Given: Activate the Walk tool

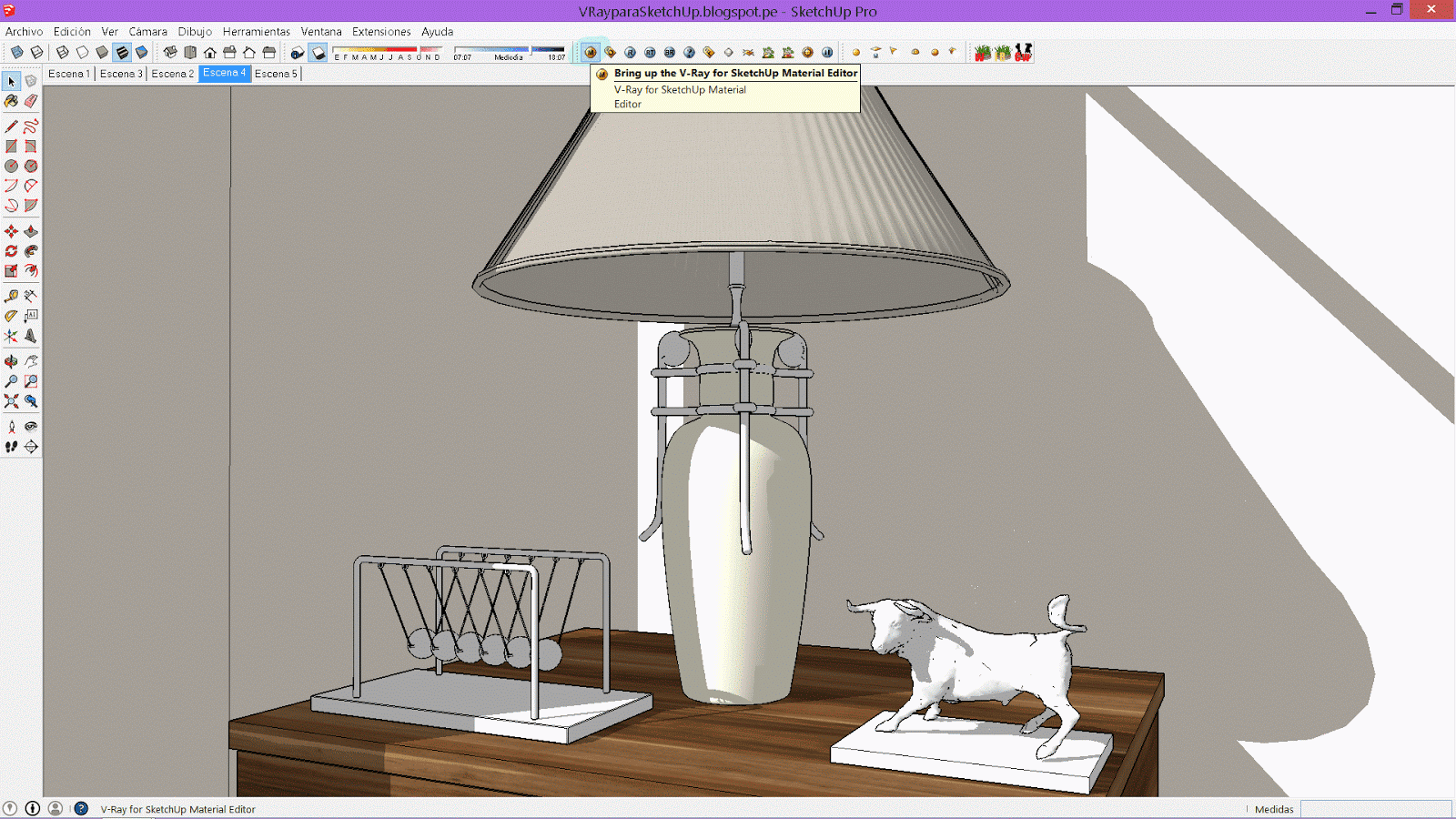Looking at the screenshot, I should click(x=12, y=445).
